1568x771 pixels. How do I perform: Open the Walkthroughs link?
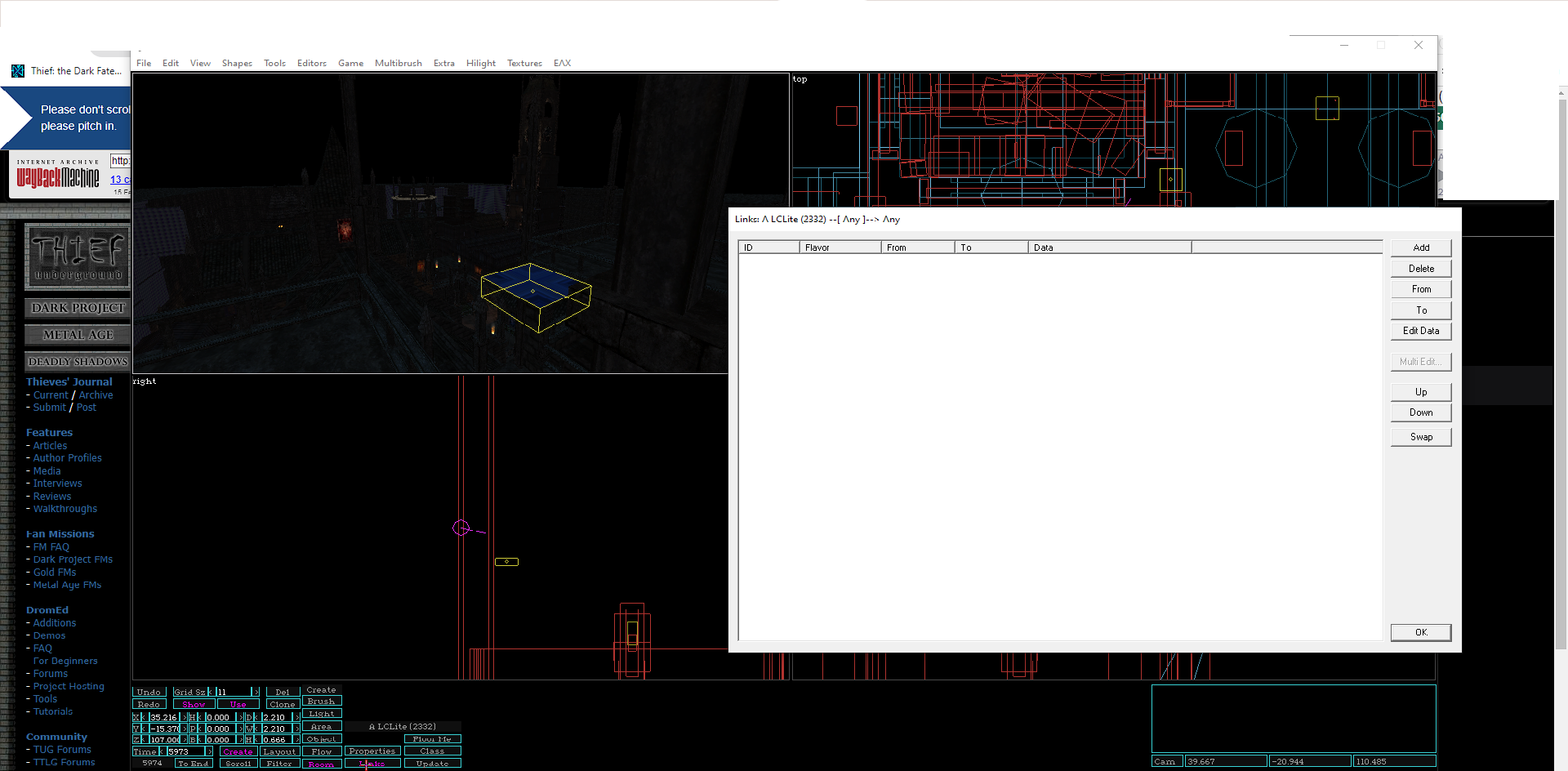[x=65, y=509]
